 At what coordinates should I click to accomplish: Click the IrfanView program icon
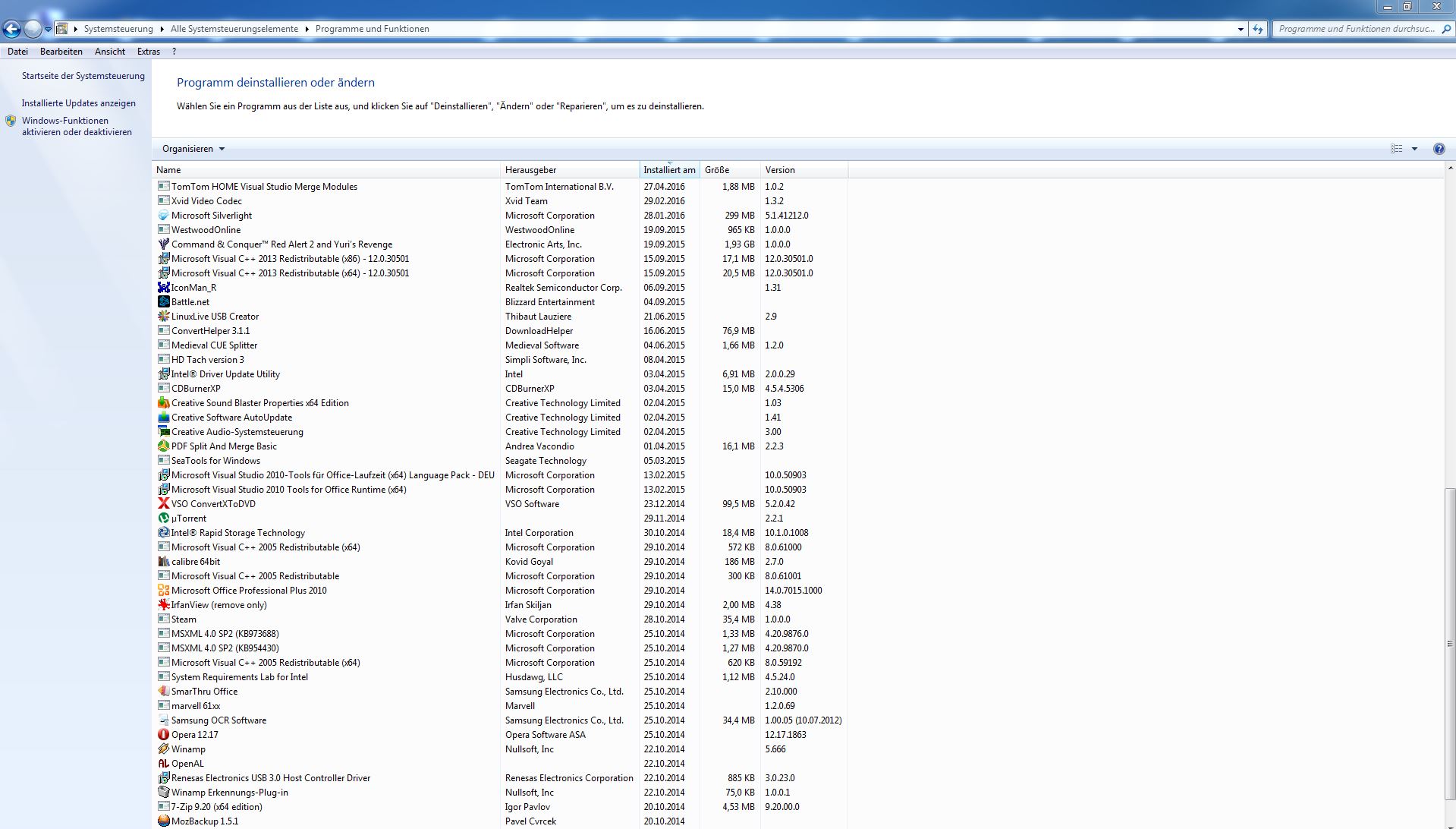pos(163,605)
